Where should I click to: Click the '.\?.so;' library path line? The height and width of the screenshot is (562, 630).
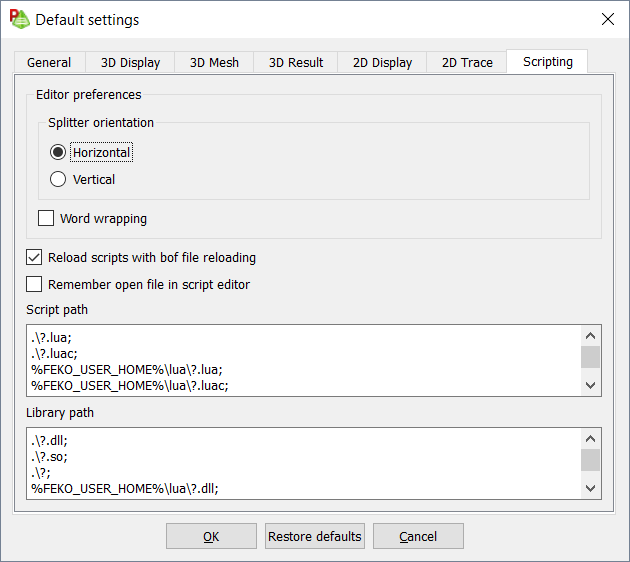49,457
